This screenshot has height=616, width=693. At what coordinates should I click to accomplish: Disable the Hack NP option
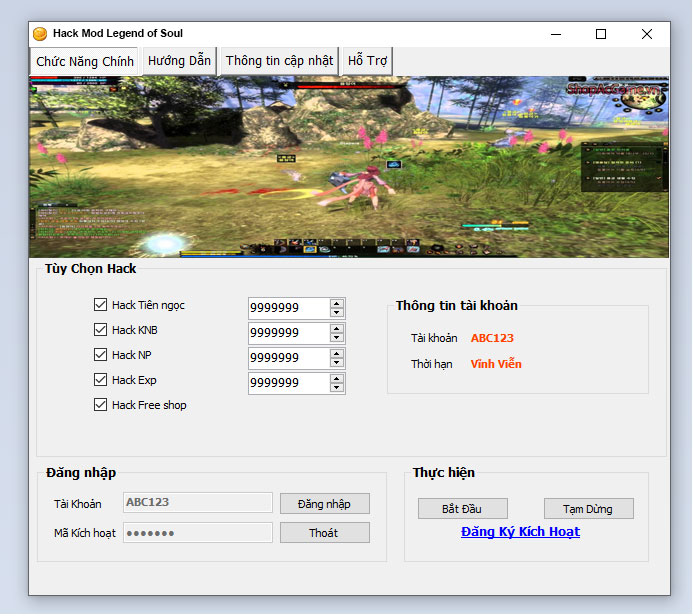point(100,355)
